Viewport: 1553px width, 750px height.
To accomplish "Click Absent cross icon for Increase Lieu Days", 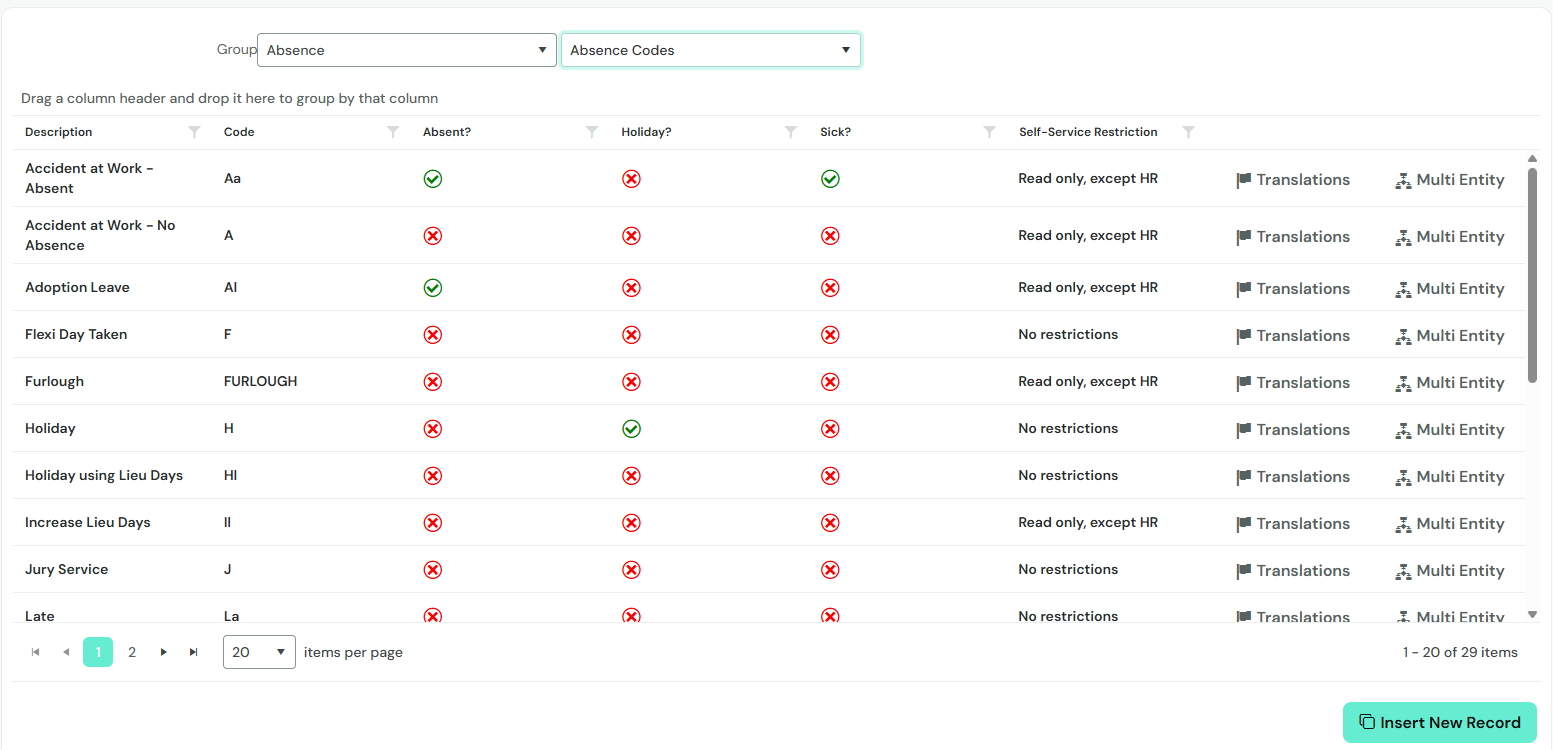I will pyautogui.click(x=433, y=523).
